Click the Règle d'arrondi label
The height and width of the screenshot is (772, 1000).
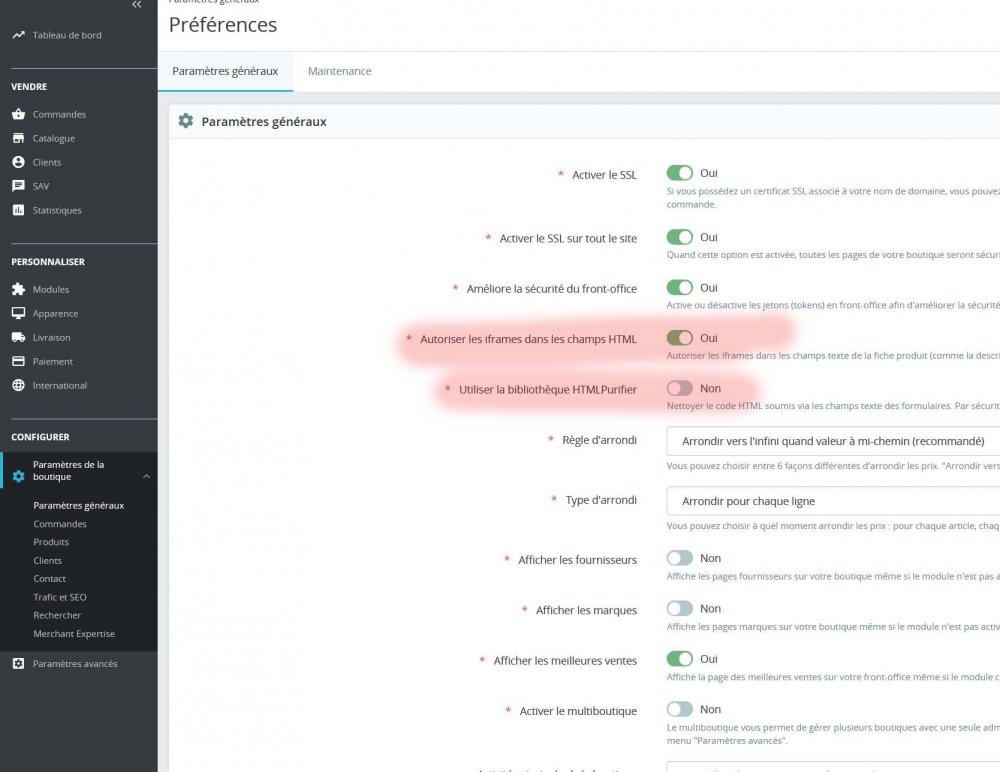[599, 440]
